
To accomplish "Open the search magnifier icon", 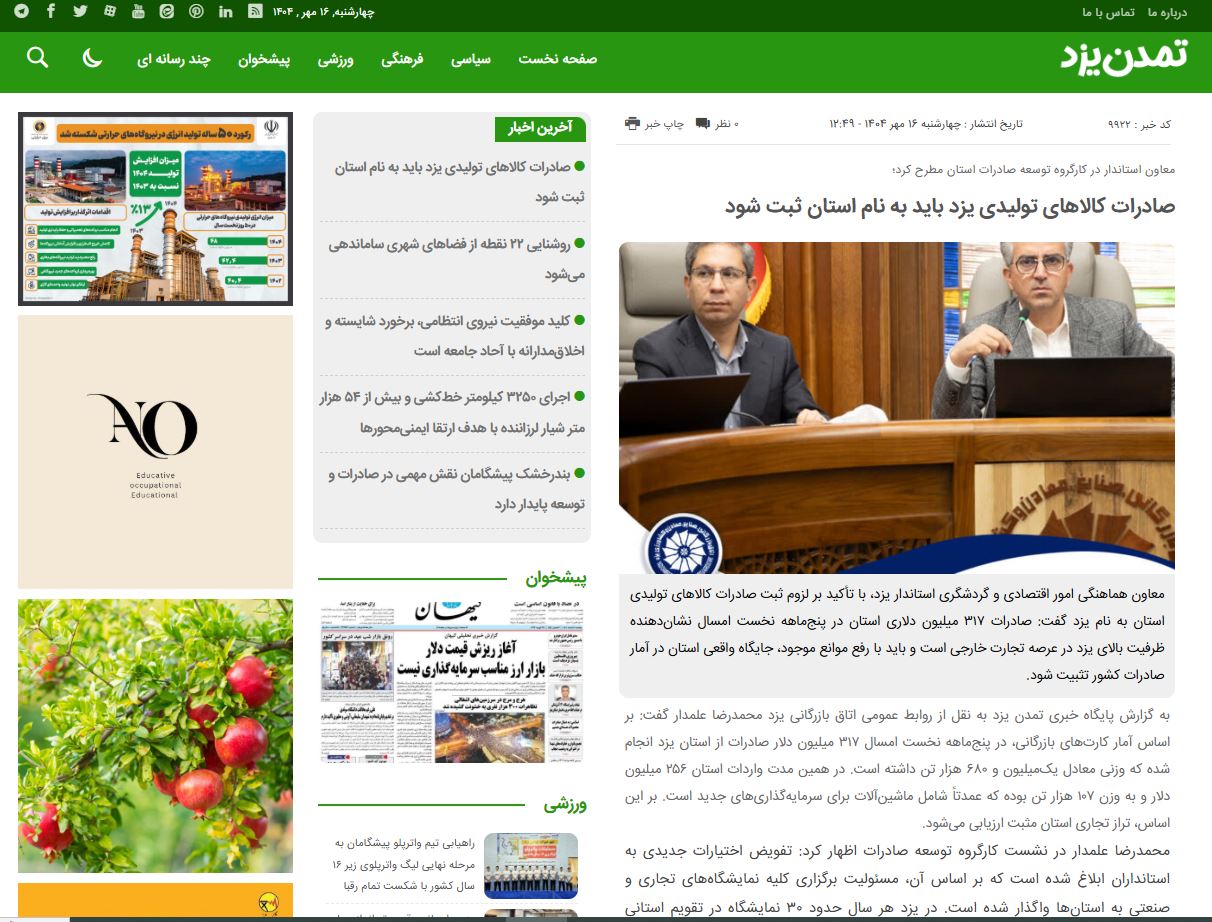I will coord(37,58).
